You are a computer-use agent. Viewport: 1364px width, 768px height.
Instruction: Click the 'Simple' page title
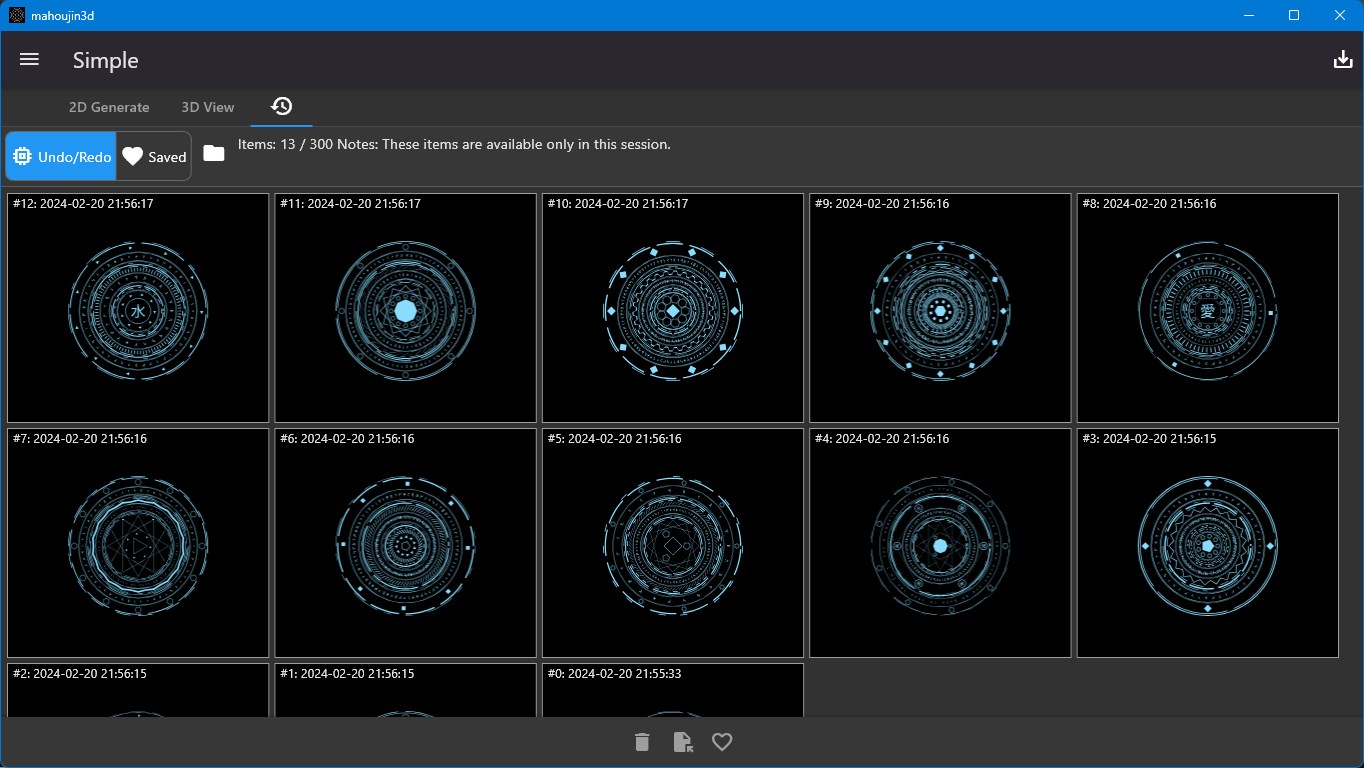coord(105,60)
